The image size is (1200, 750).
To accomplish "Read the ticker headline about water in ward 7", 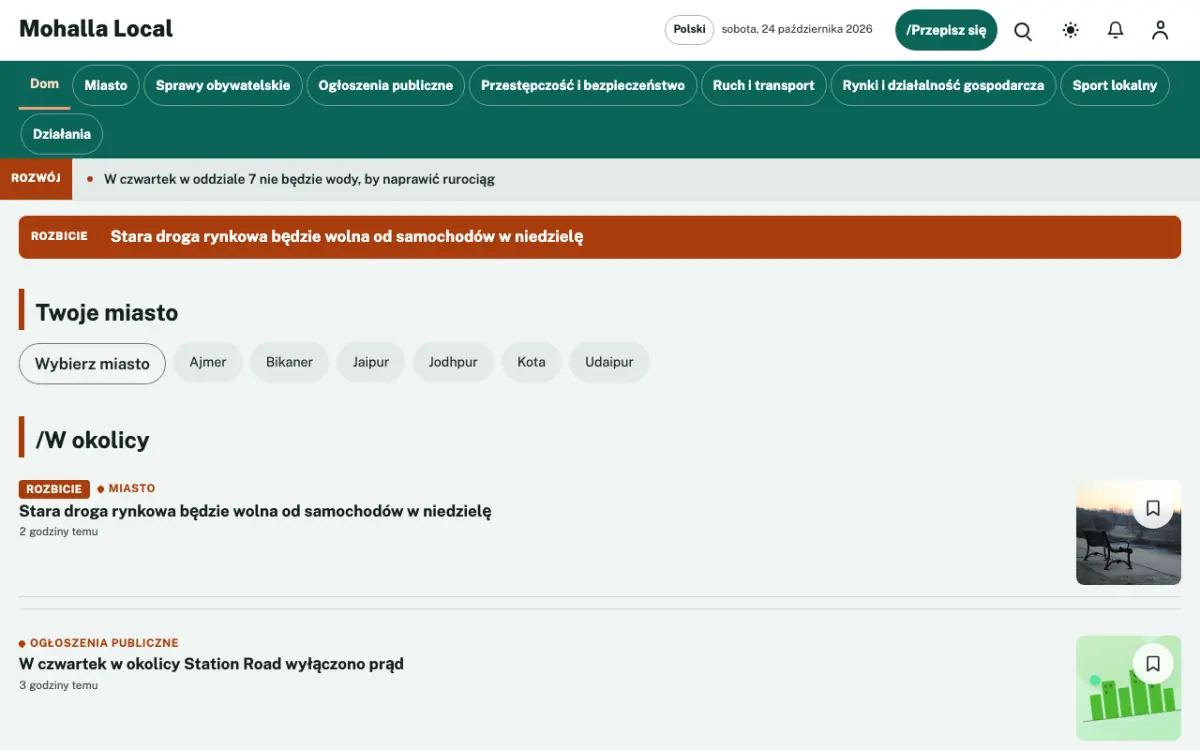I will (x=299, y=180).
